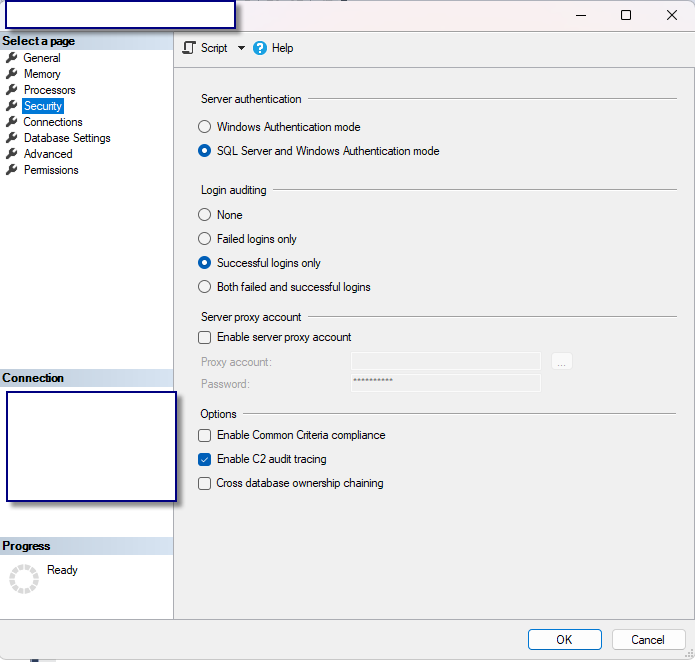695x662 pixels.
Task: Click the Password input field
Action: pyautogui.click(x=445, y=383)
